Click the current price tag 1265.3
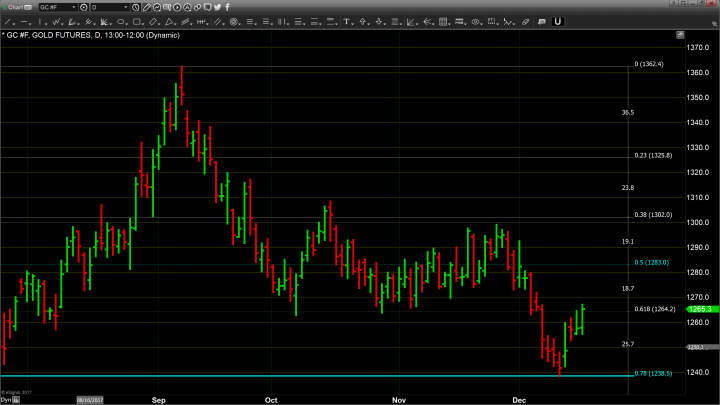The height and width of the screenshot is (405, 720). [702, 309]
